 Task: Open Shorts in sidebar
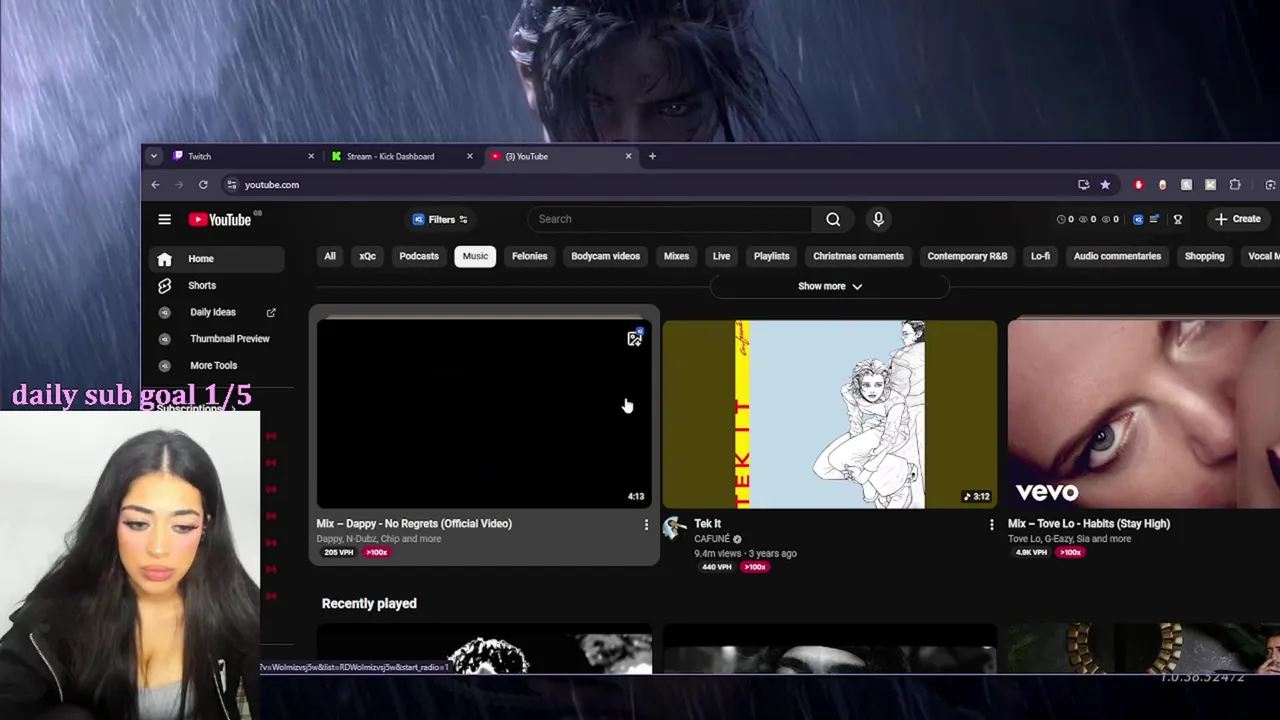(217, 286)
